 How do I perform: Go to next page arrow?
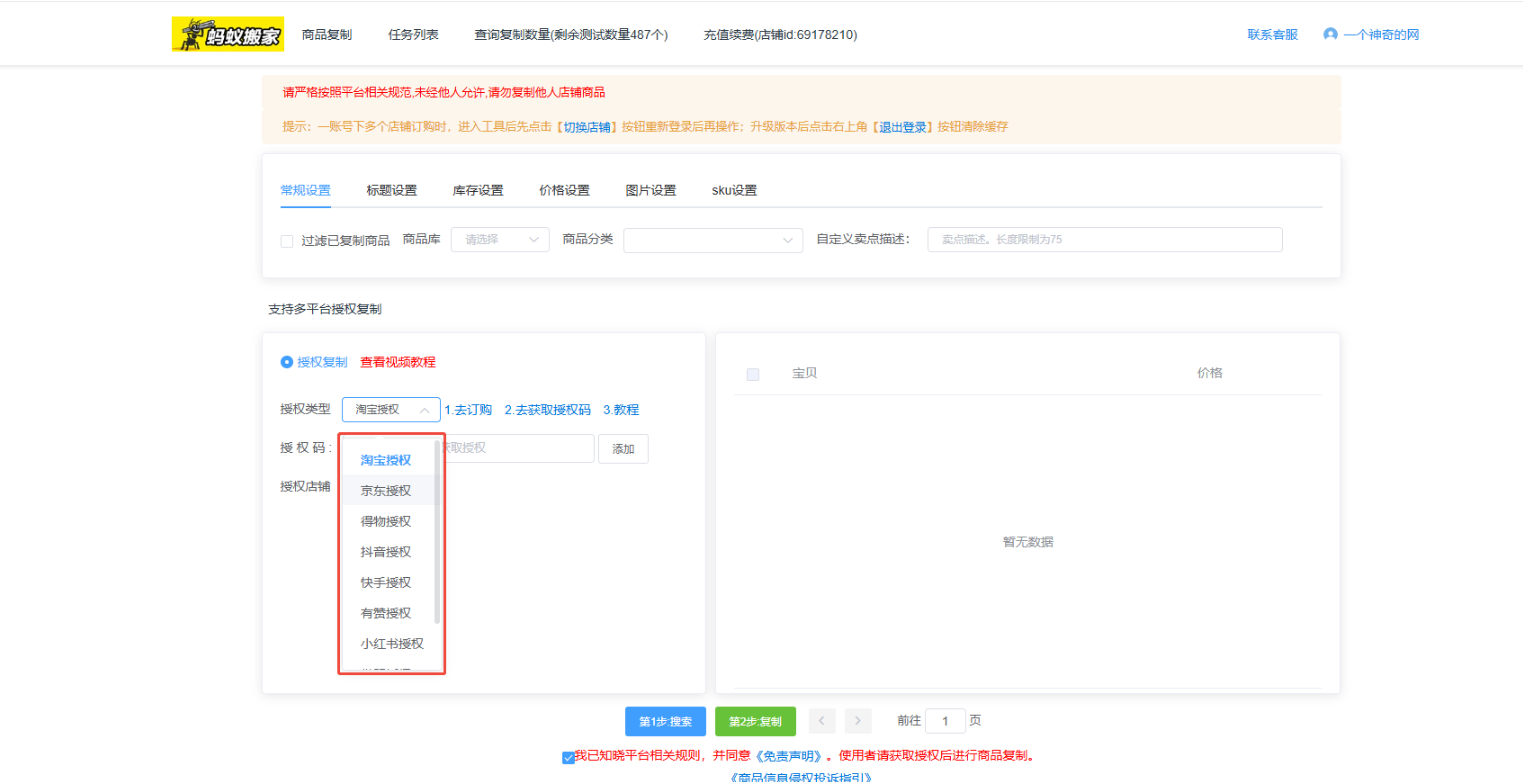[x=858, y=721]
